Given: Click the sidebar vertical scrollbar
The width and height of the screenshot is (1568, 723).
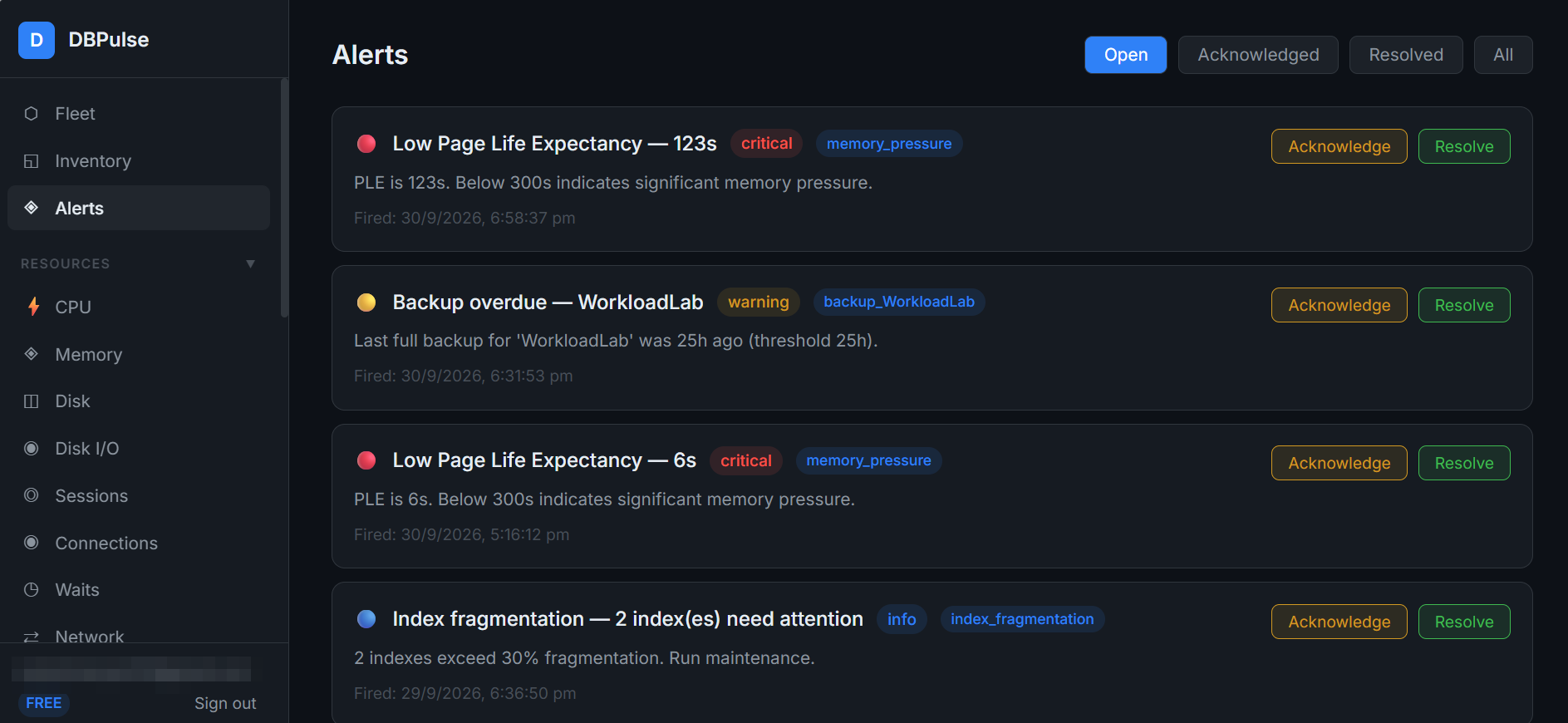Looking at the screenshot, I should click(284, 198).
